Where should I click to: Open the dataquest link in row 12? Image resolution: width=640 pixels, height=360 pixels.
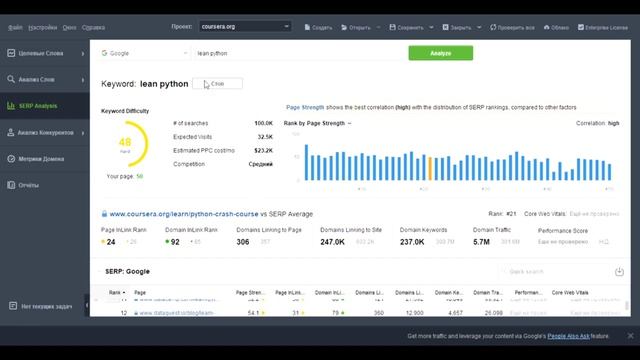click(x=177, y=313)
